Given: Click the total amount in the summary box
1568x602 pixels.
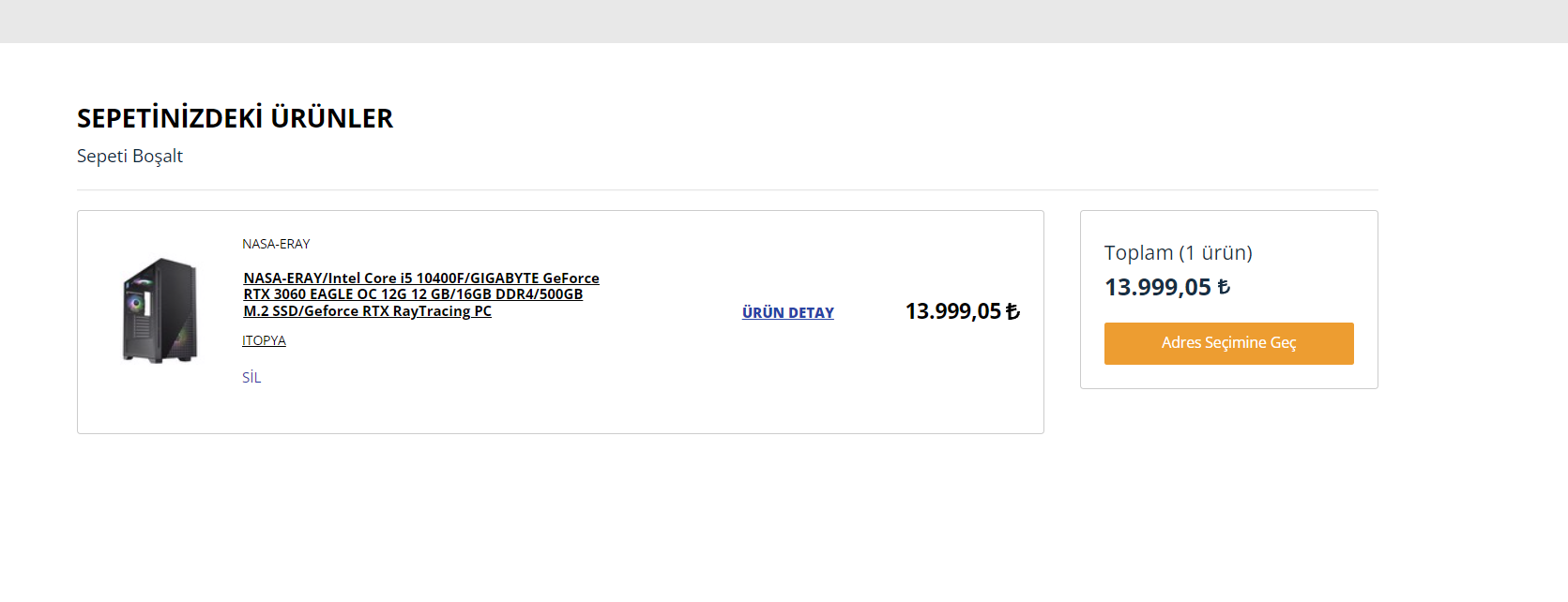Looking at the screenshot, I should pos(1157,288).
